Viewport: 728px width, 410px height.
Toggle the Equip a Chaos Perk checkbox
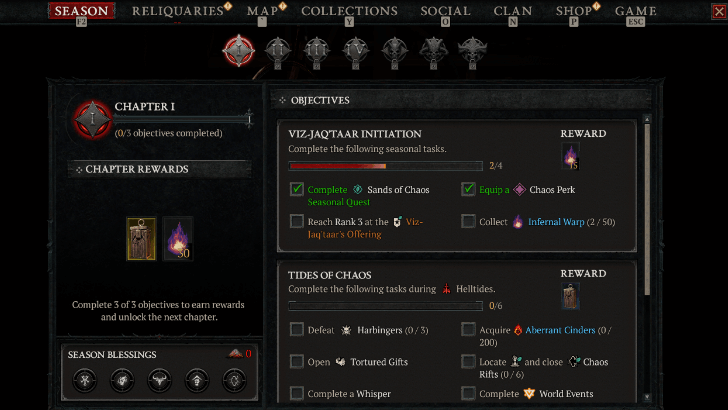tap(469, 189)
